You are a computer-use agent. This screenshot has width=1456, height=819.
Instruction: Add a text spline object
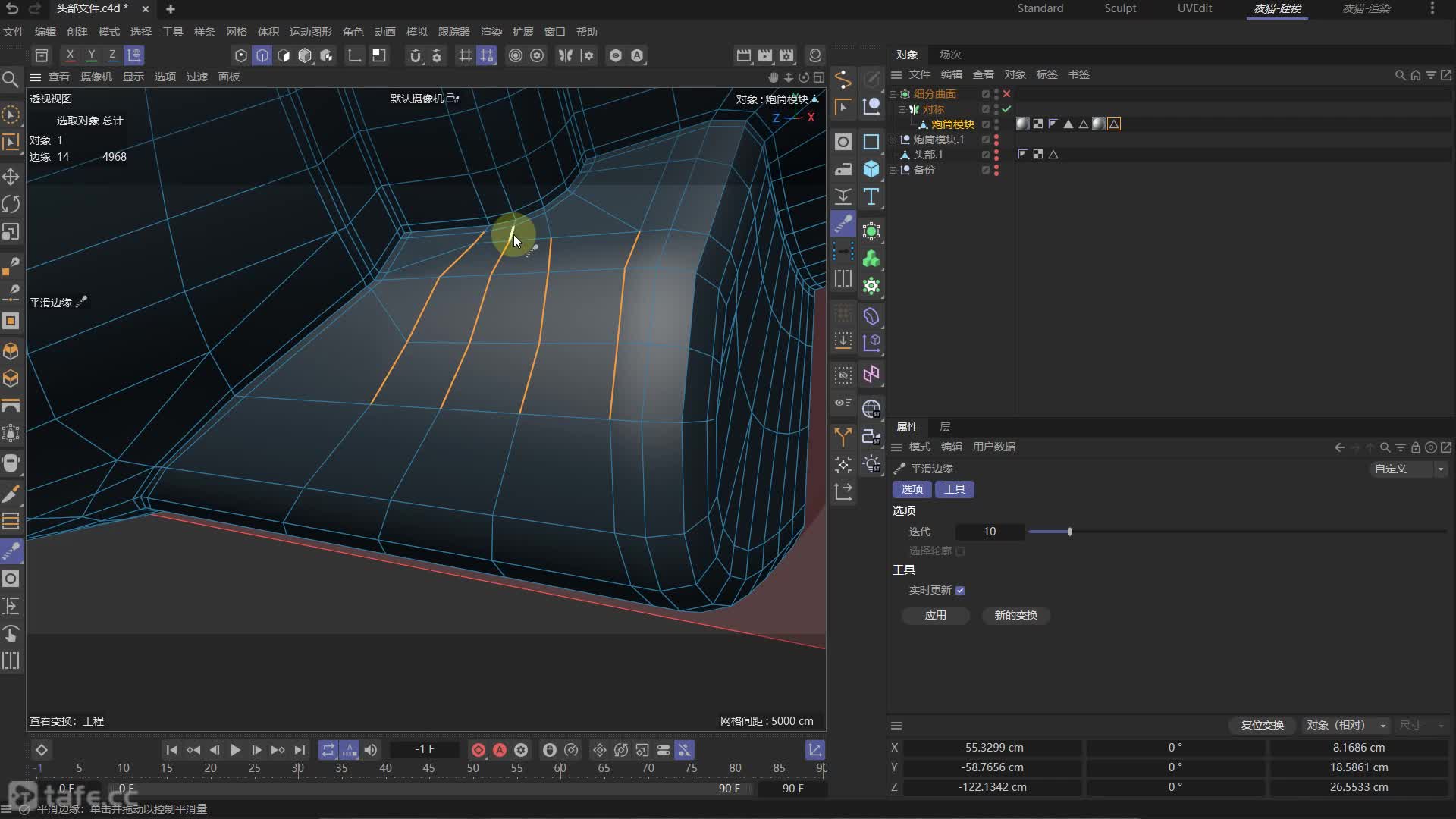tap(871, 197)
